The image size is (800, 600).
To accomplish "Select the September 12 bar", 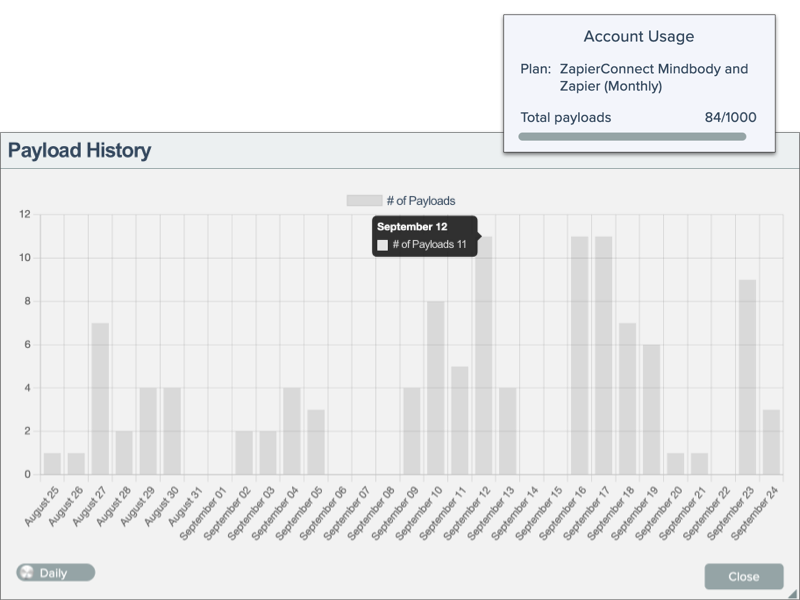I will 484,355.
